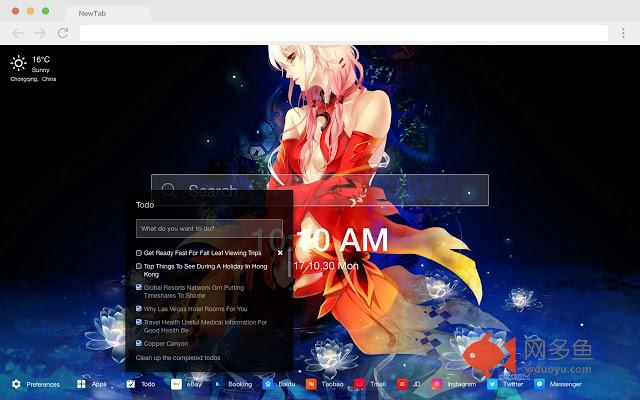Check 'Get Ready Fast For Fall Leaf' todo
The image size is (640, 400).
click(139, 253)
